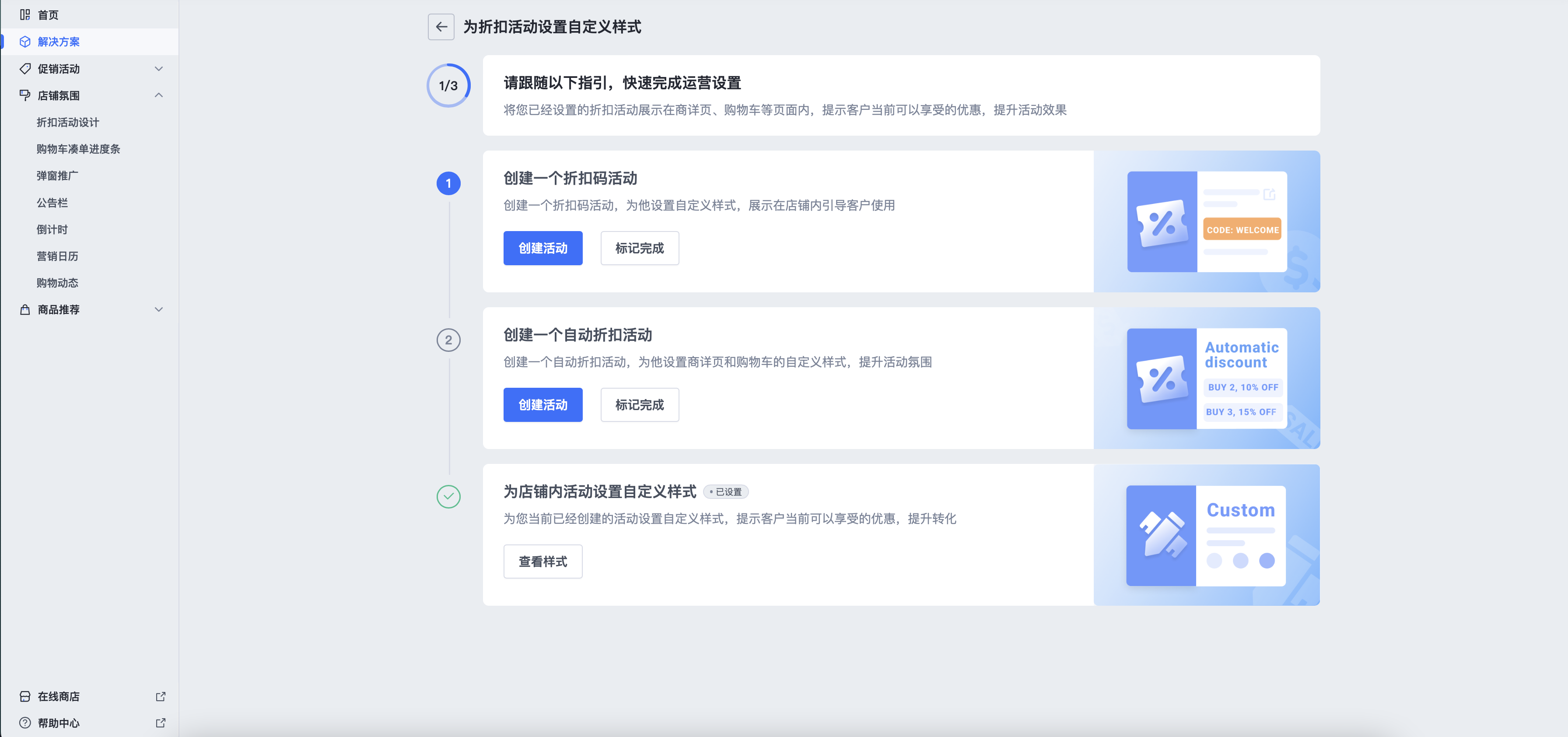
Task: Click the 在线商店 store icon
Action: pyautogui.click(x=25, y=696)
